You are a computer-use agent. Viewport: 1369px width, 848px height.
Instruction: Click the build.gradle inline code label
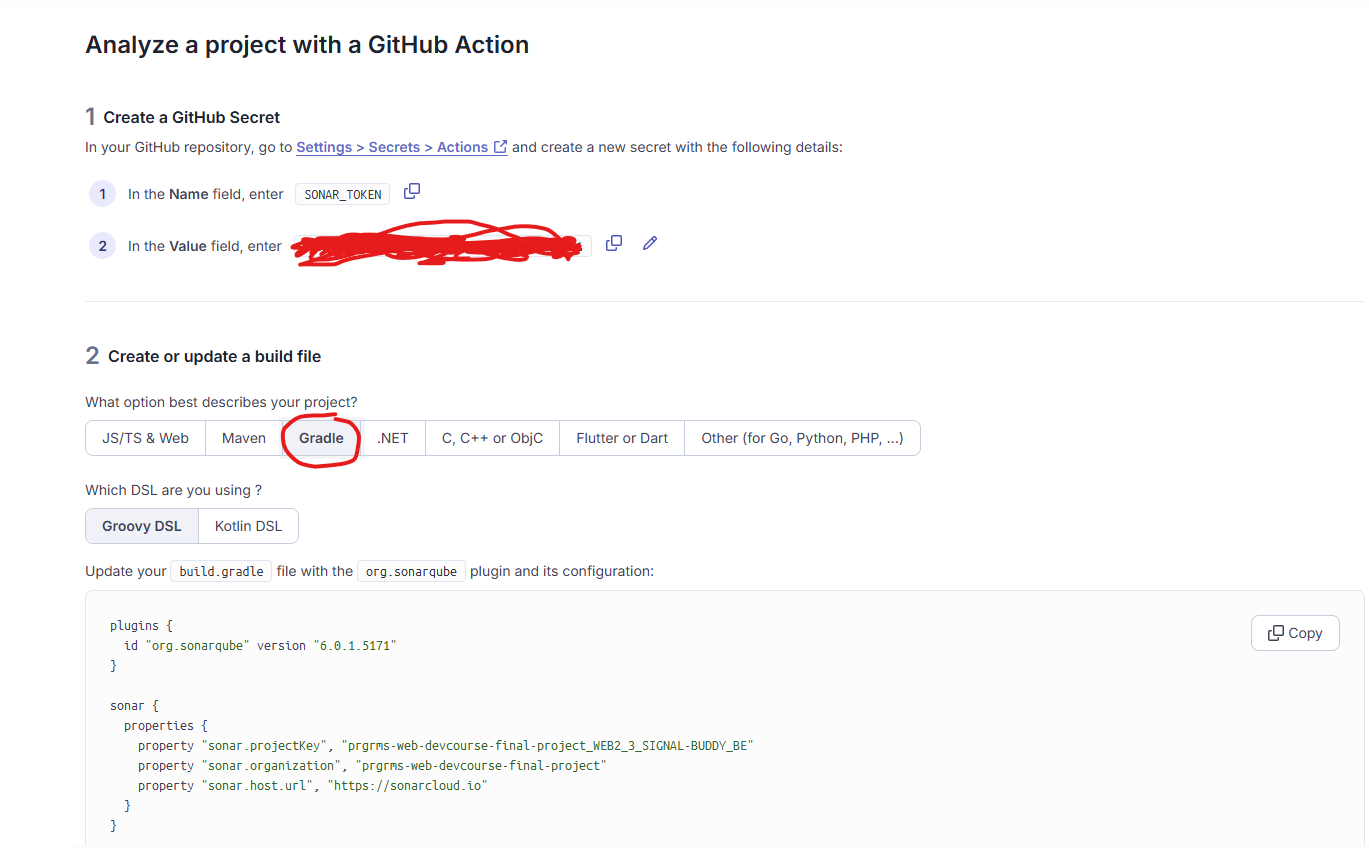(x=221, y=572)
